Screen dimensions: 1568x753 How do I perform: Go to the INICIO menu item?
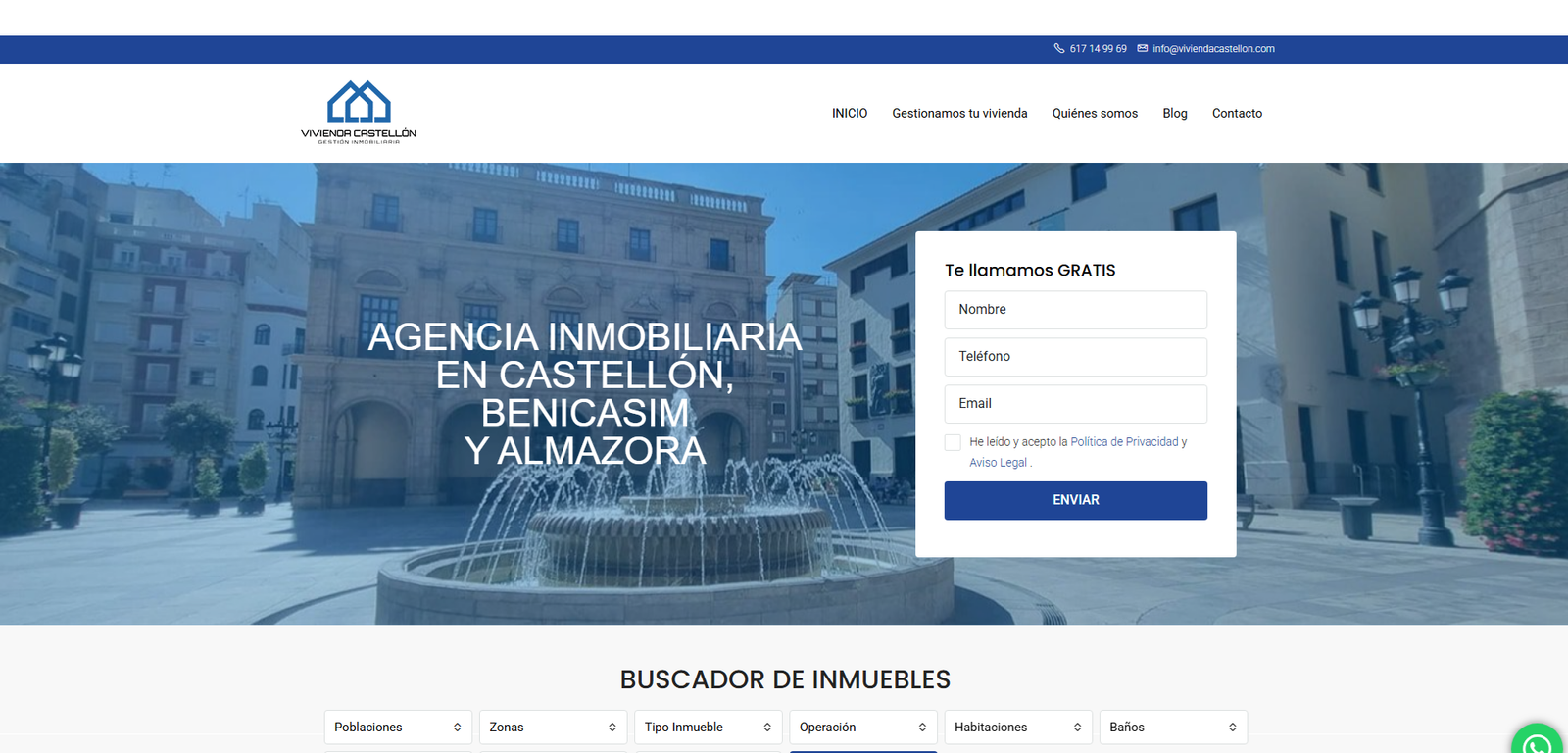850,113
